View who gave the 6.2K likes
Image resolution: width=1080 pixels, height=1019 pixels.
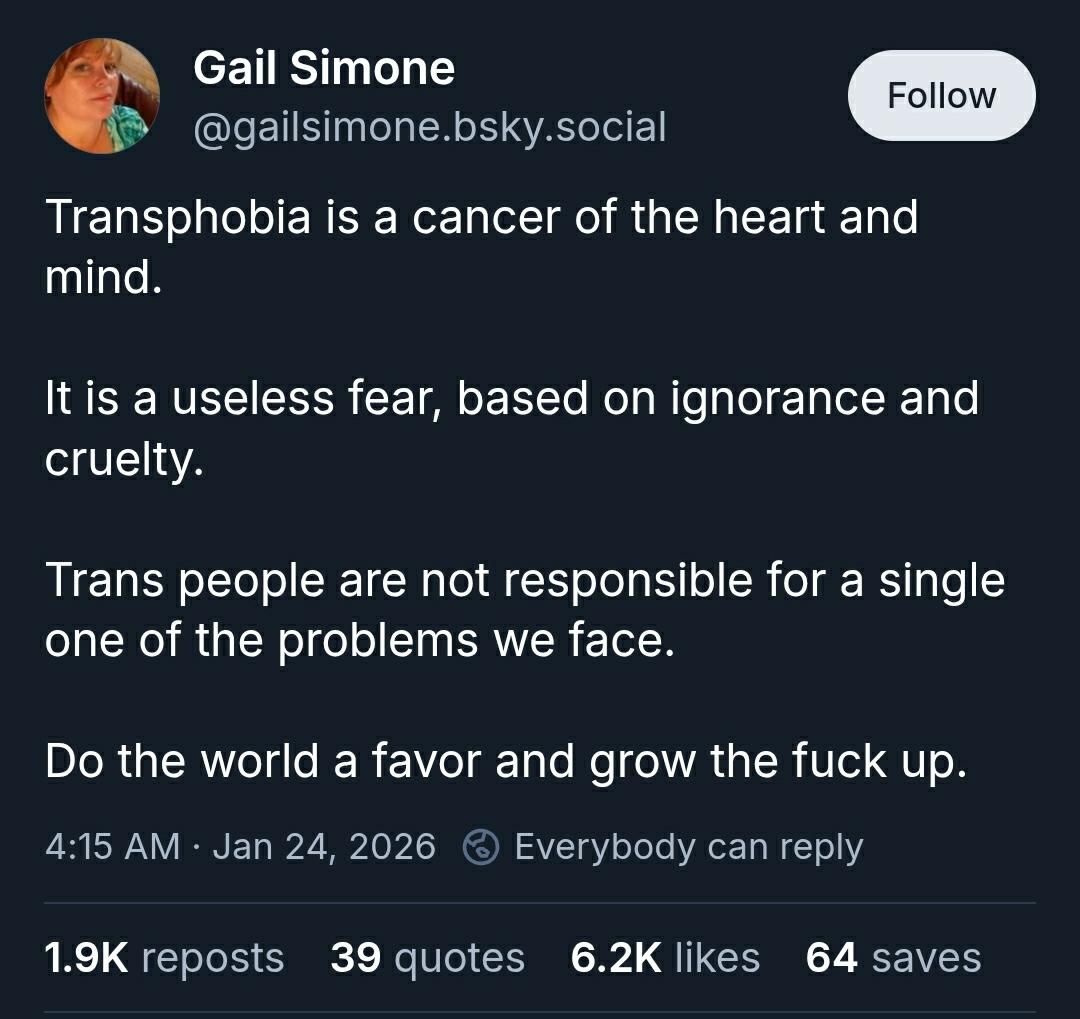(665, 957)
